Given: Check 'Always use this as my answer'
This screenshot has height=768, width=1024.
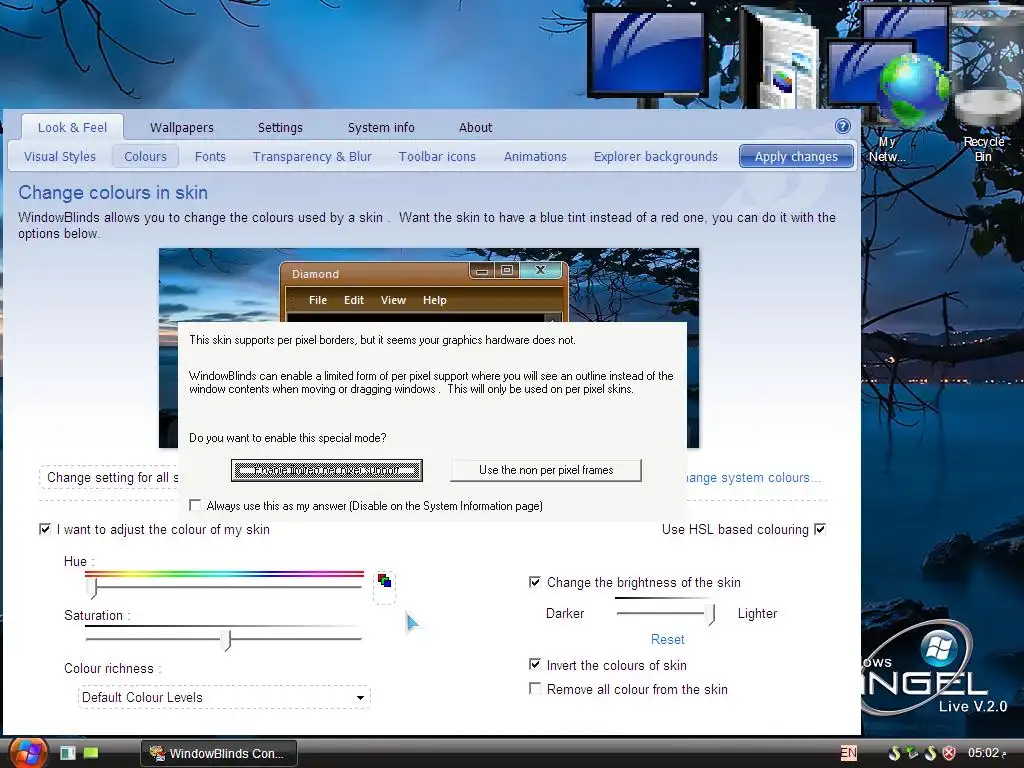Looking at the screenshot, I should (x=195, y=505).
